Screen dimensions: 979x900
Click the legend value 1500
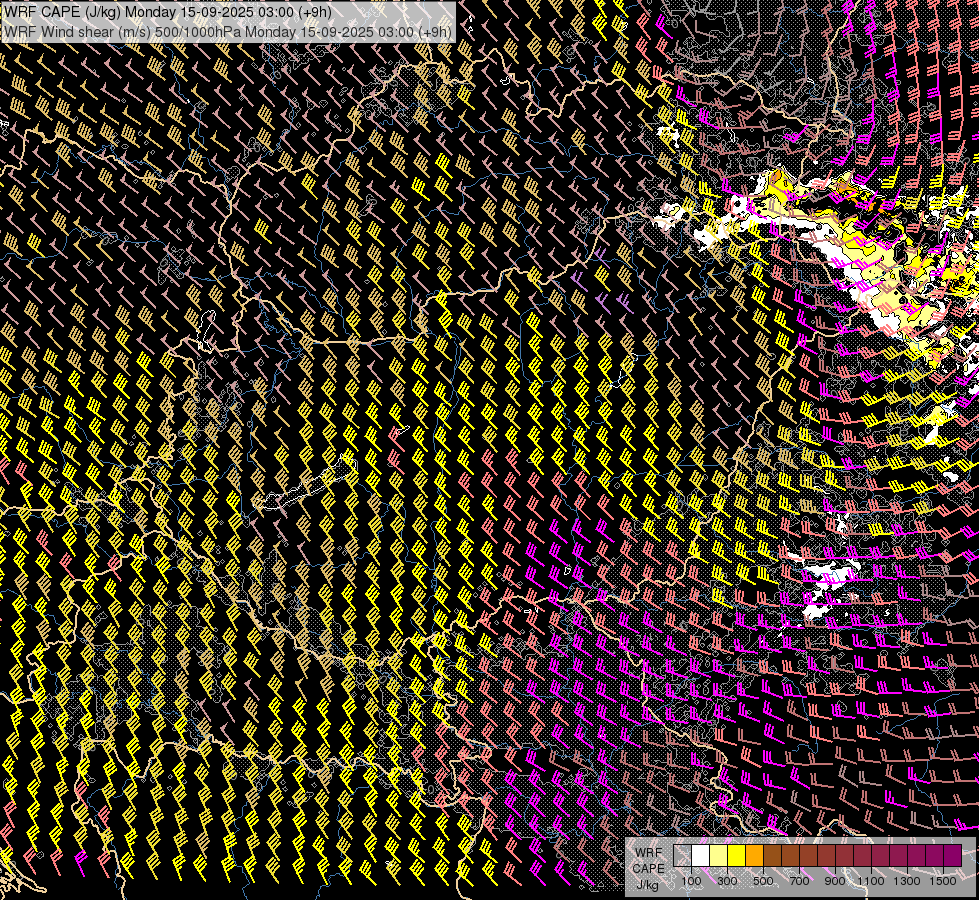coord(943,881)
